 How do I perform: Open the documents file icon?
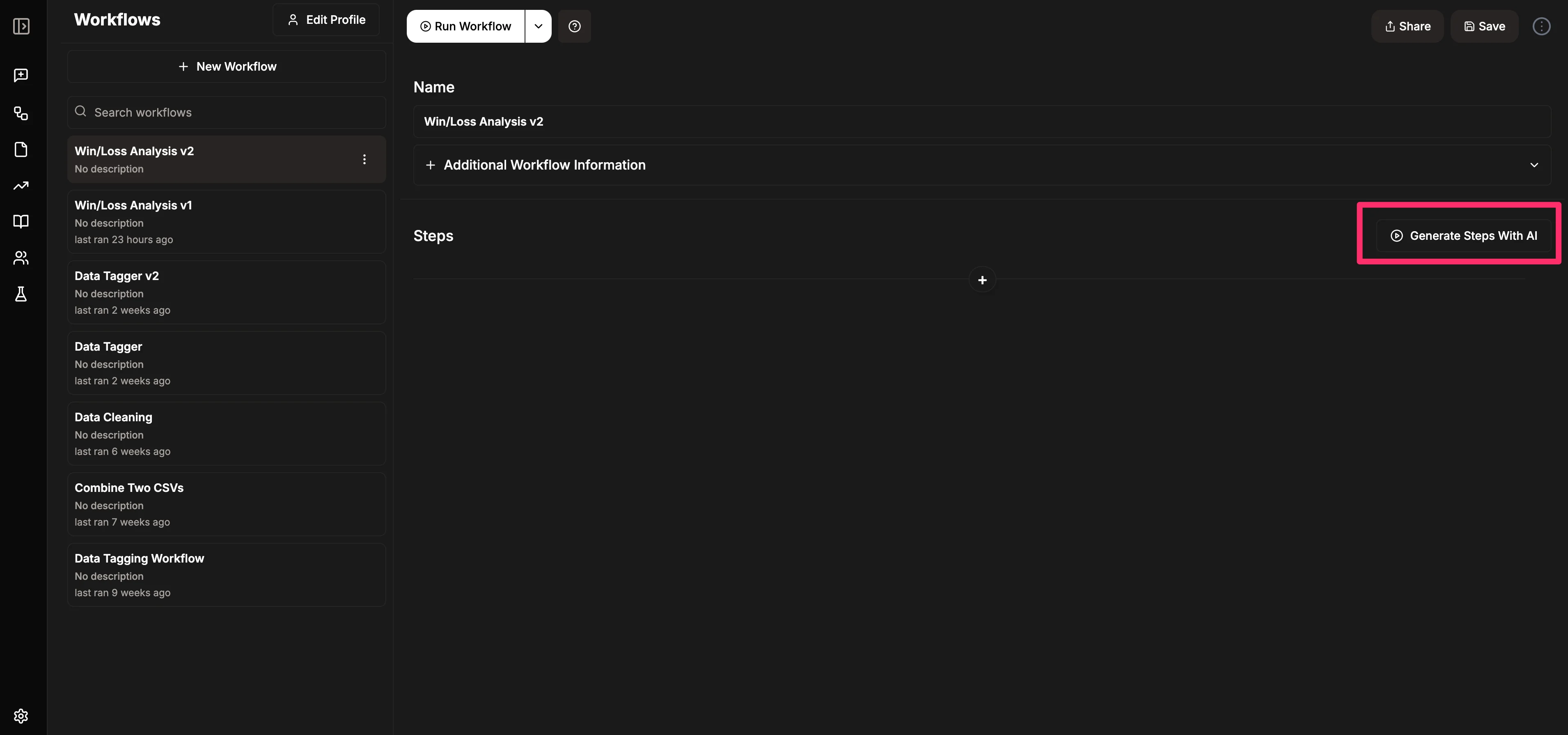coord(21,149)
